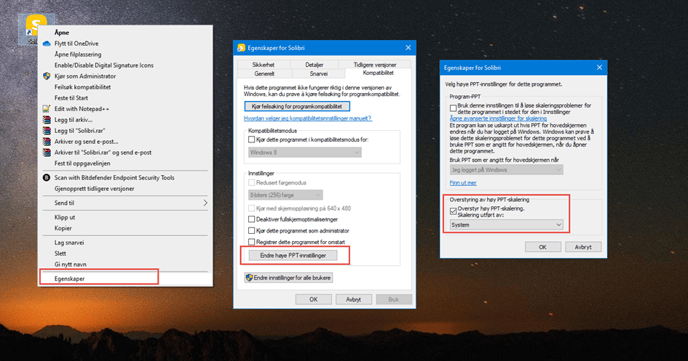Viewport: 688px width, 361px height.
Task: Open the System scaling dropdown
Action: (x=506, y=225)
